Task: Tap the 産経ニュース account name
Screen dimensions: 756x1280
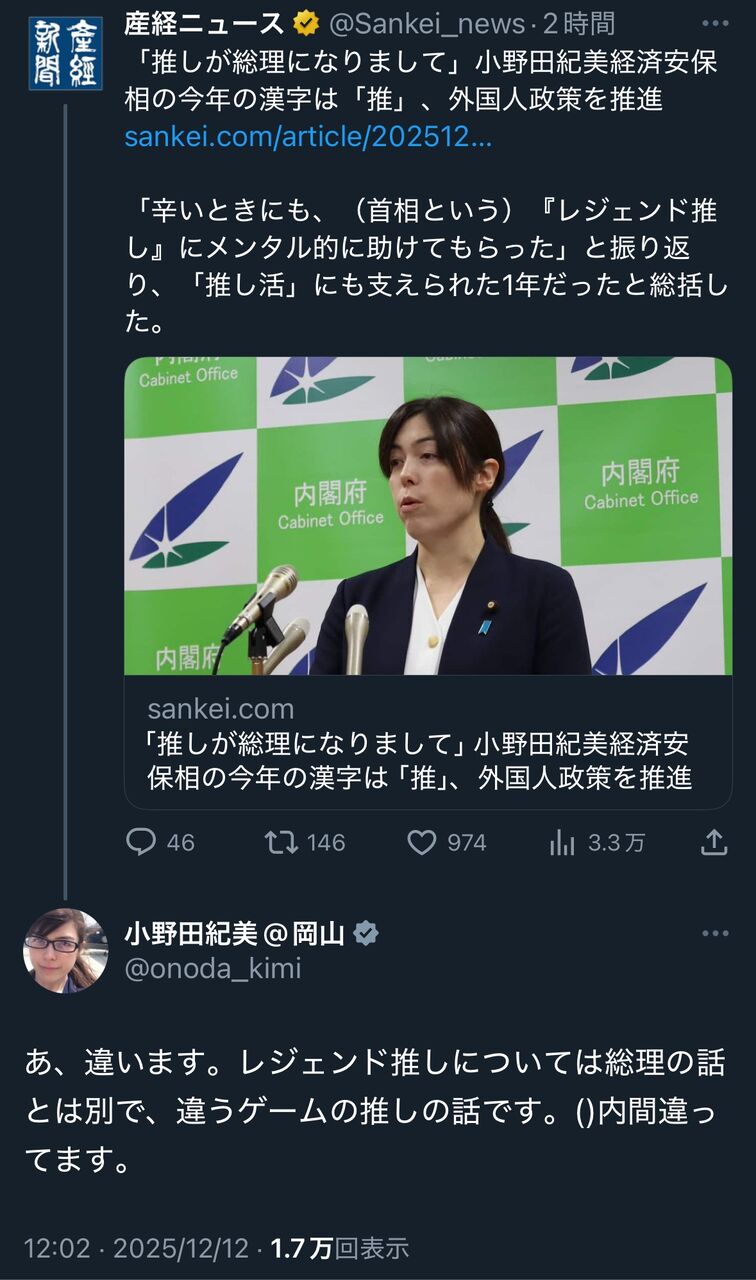Action: coord(205,23)
